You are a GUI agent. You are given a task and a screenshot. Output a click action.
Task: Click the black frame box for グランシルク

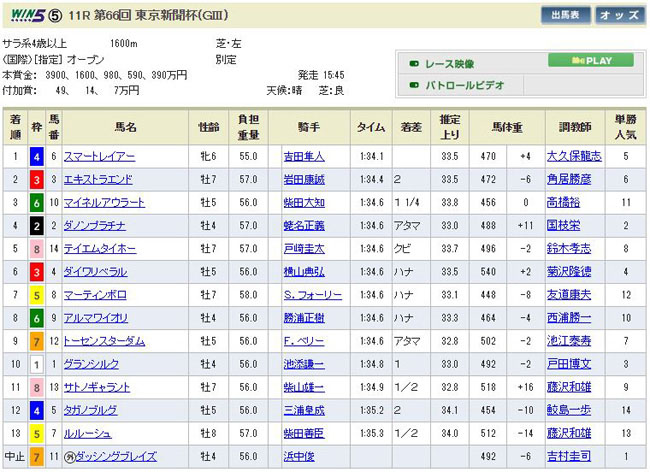35,364
